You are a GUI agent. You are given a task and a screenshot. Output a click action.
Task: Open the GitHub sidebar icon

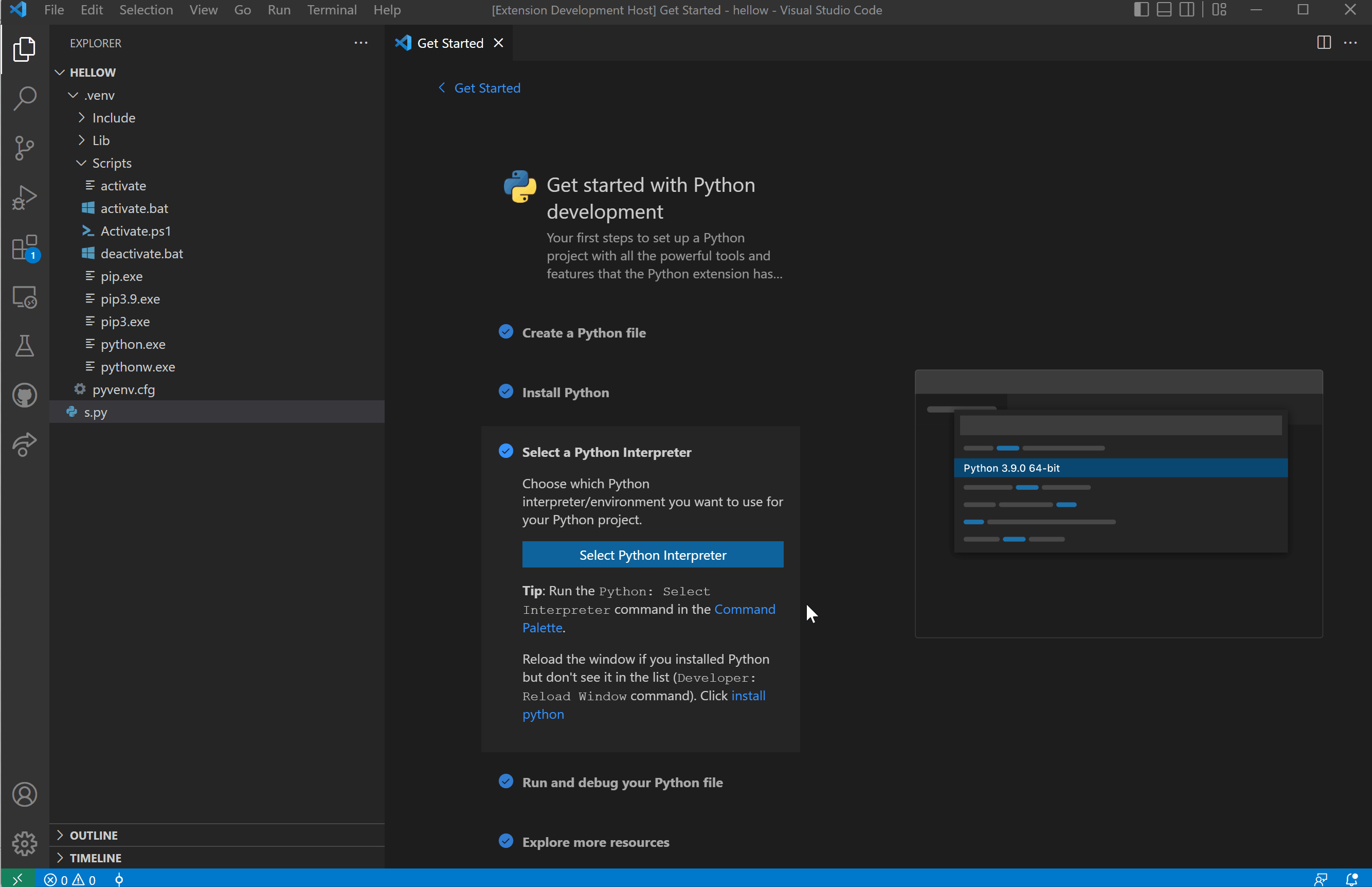click(x=24, y=395)
